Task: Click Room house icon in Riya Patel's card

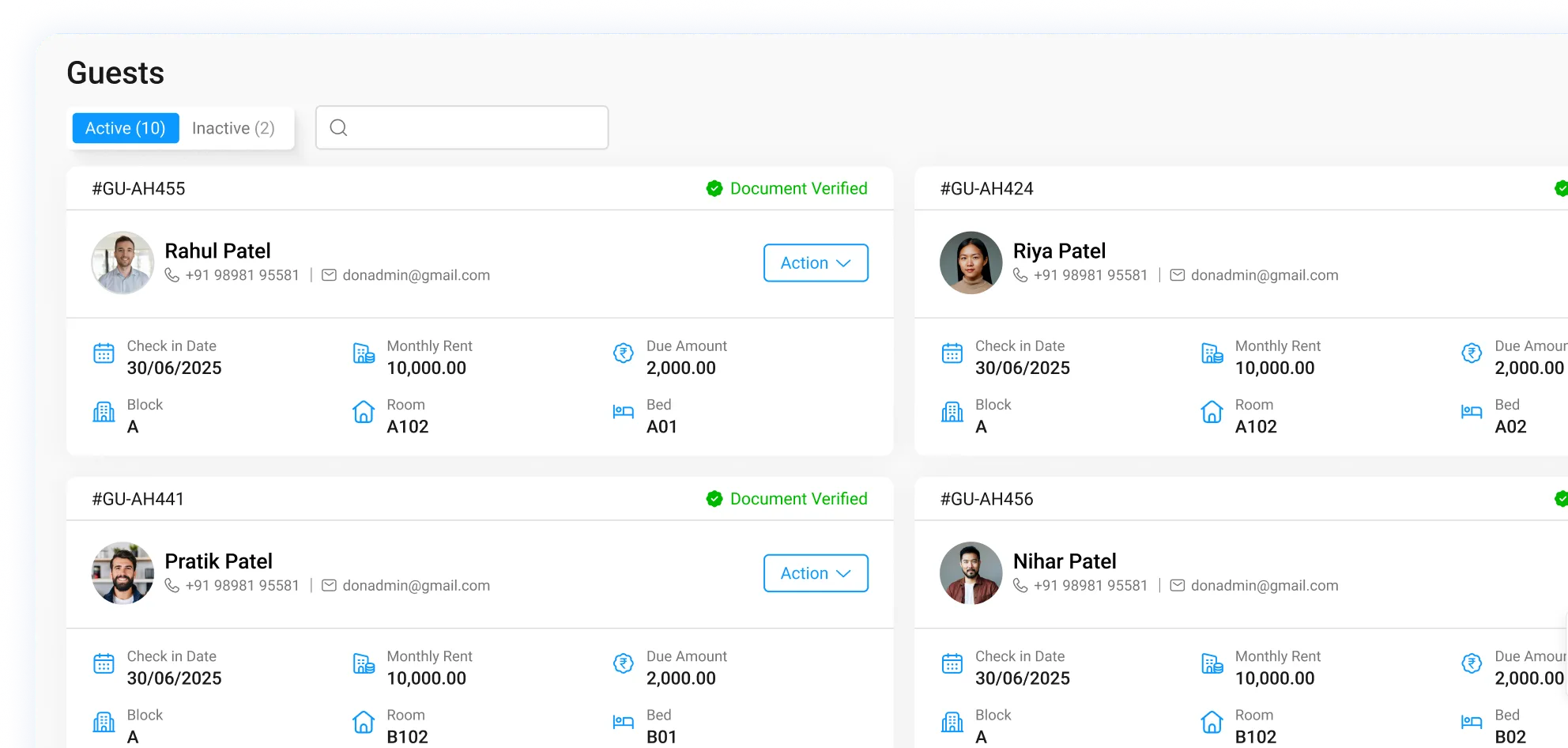Action: pos(1212,412)
